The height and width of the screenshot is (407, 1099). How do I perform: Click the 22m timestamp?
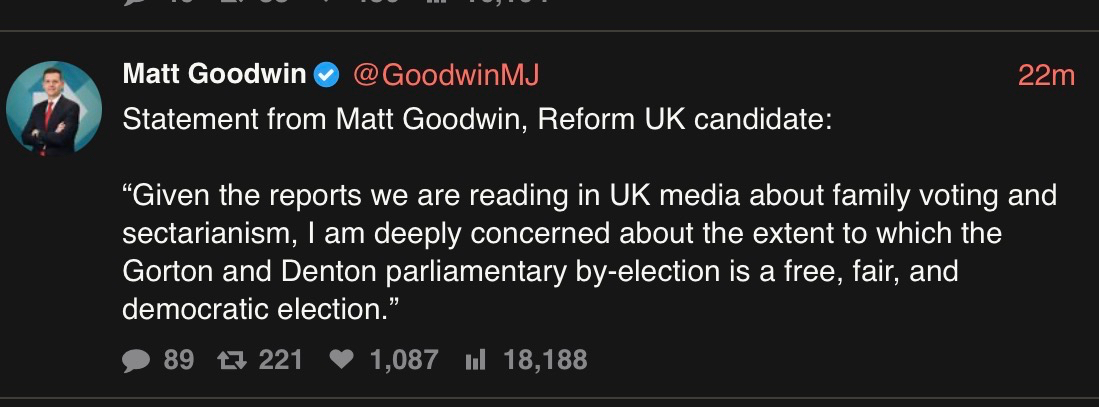click(x=1046, y=75)
